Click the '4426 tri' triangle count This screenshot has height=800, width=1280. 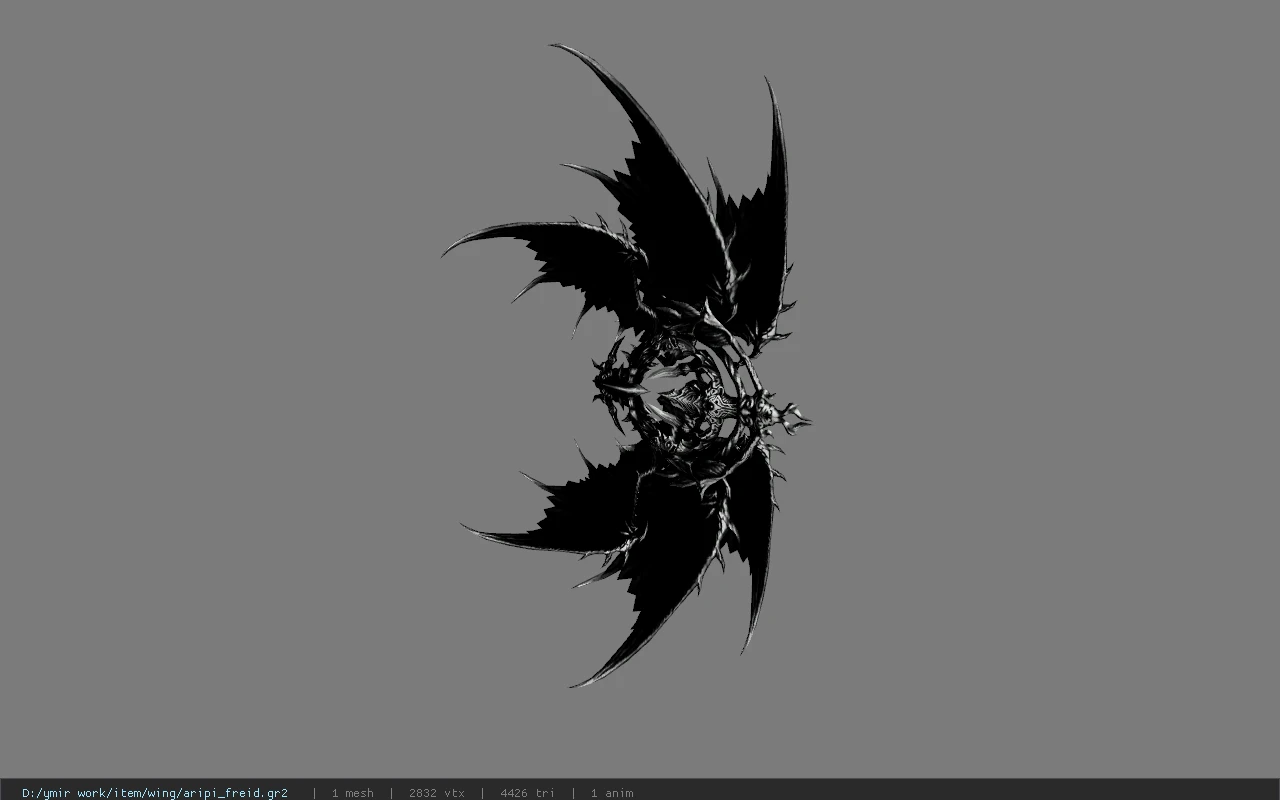pos(527,792)
